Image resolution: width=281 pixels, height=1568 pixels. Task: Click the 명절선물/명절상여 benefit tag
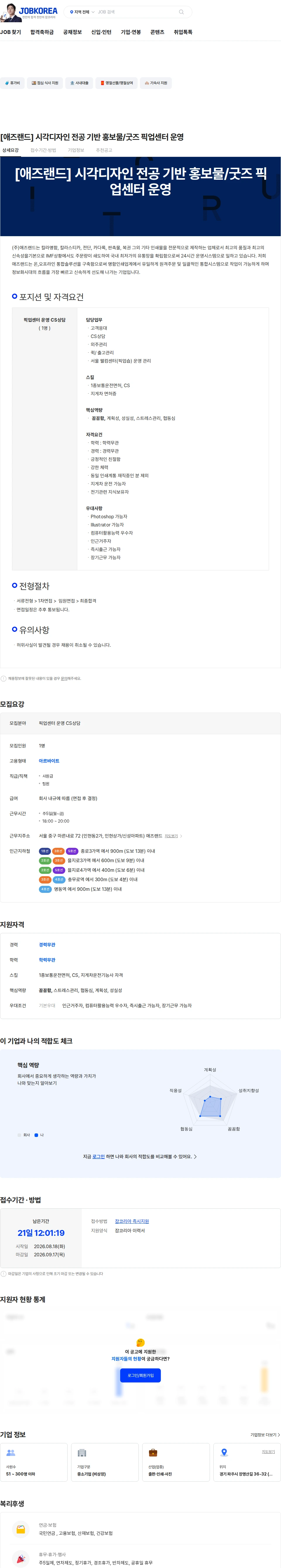point(117,83)
